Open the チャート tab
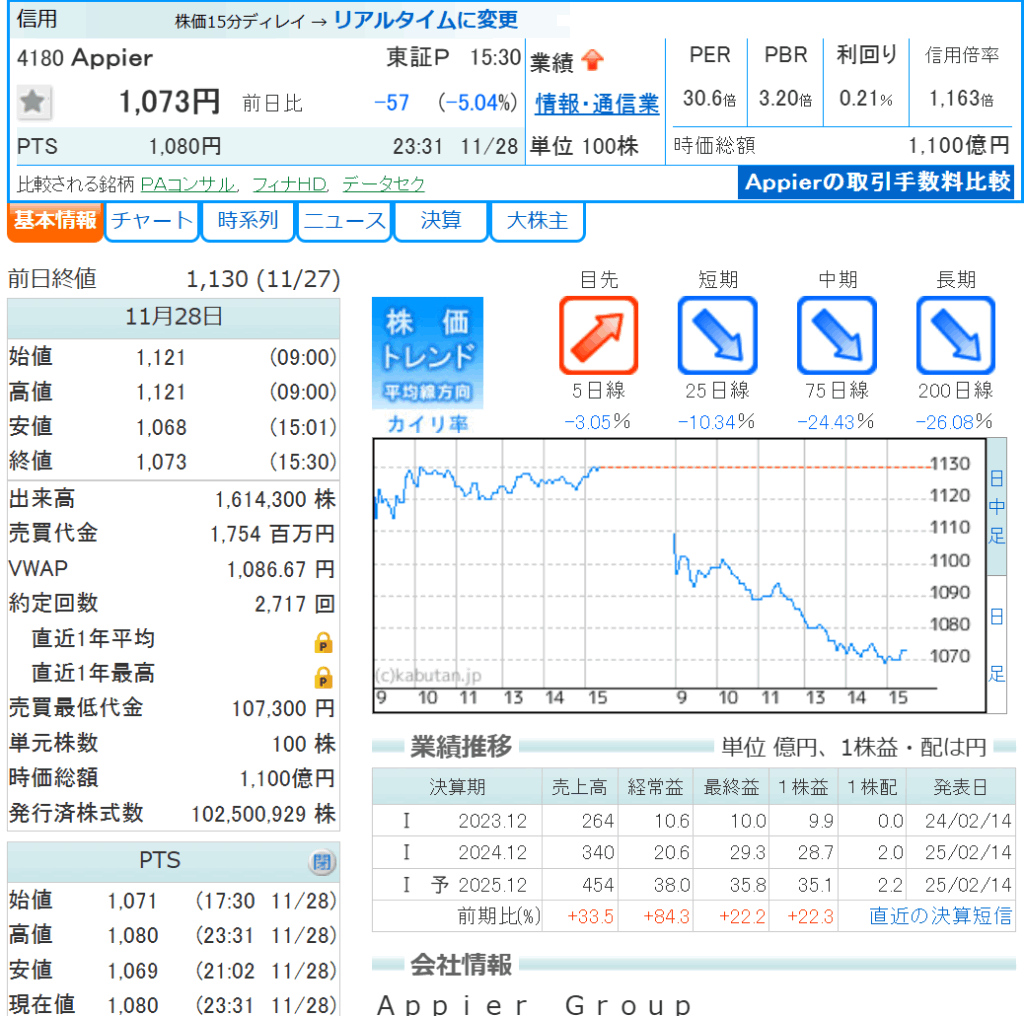Image resolution: width=1024 pixels, height=1016 pixels. (x=151, y=221)
